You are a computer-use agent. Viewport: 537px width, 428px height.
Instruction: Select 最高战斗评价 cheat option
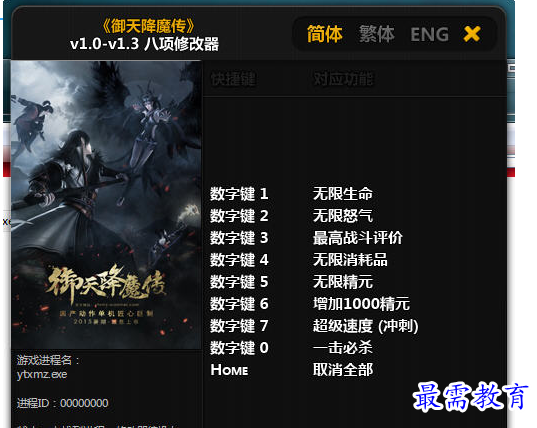[x=358, y=238]
